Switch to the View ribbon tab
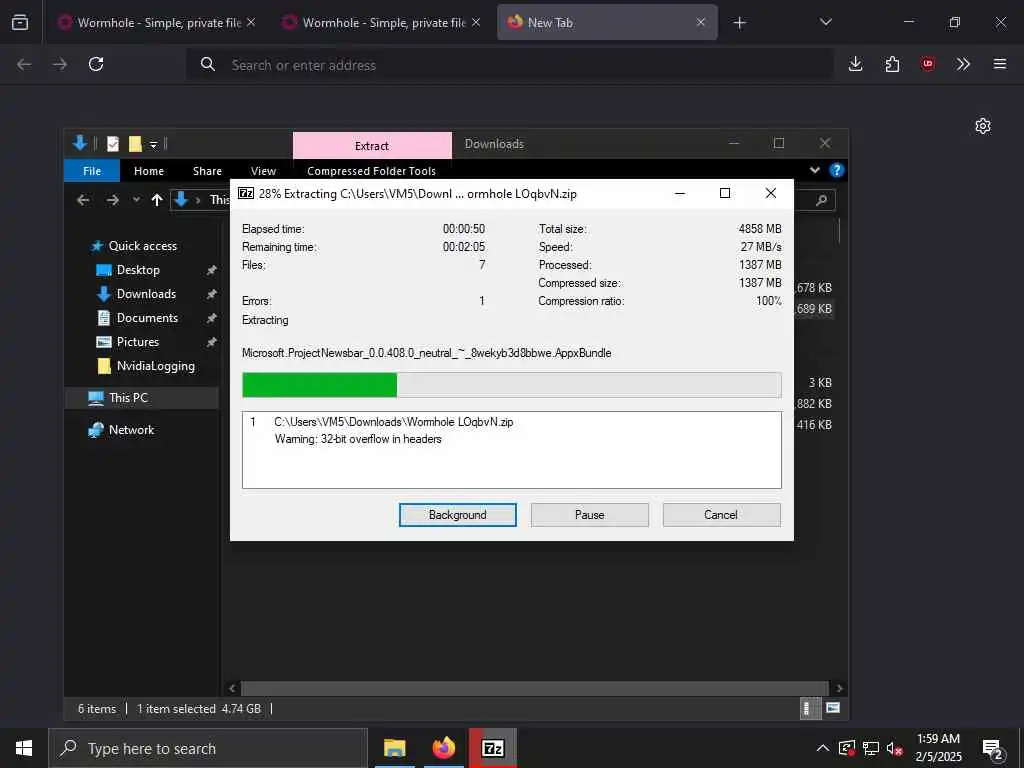Screen dimensions: 1024x768 point(263,170)
